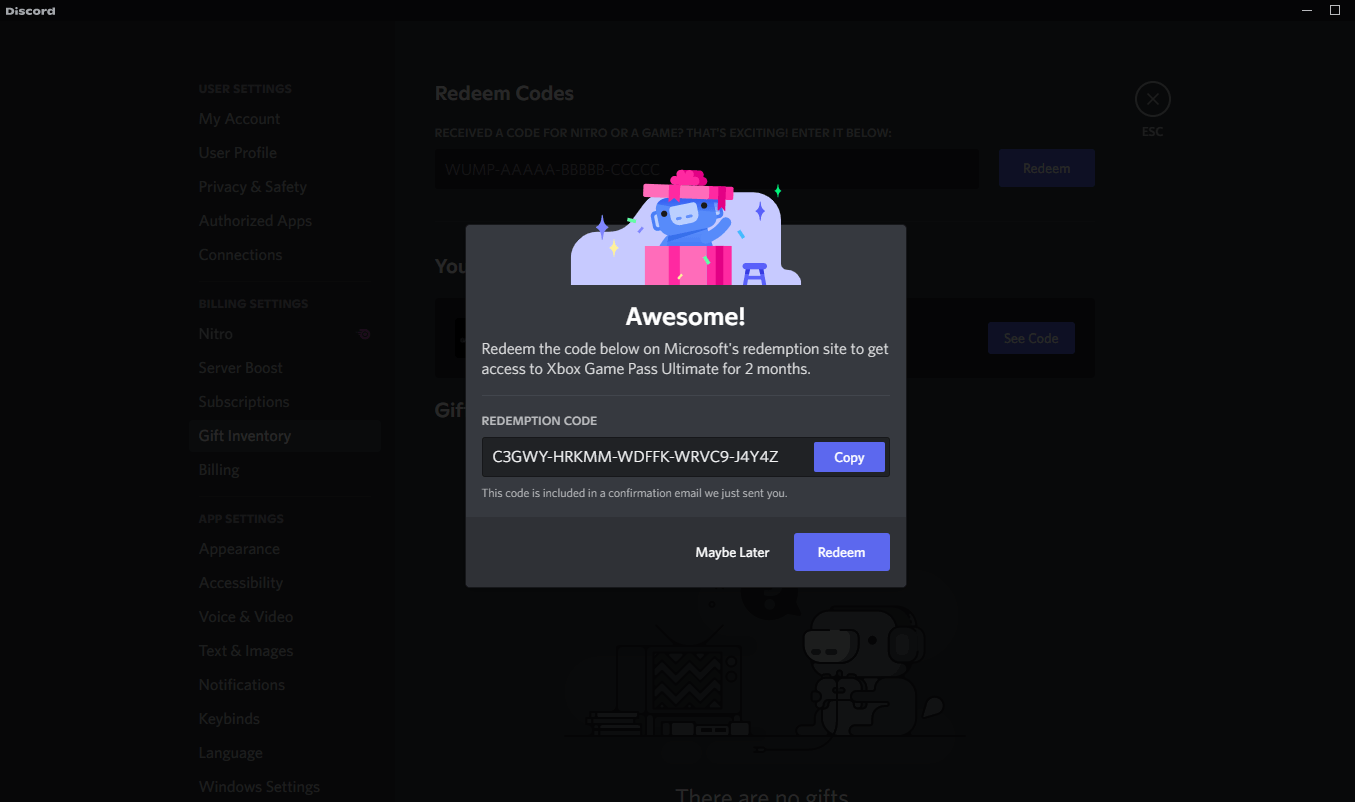Open Text & Images settings
The width and height of the screenshot is (1355, 802).
coord(284,651)
